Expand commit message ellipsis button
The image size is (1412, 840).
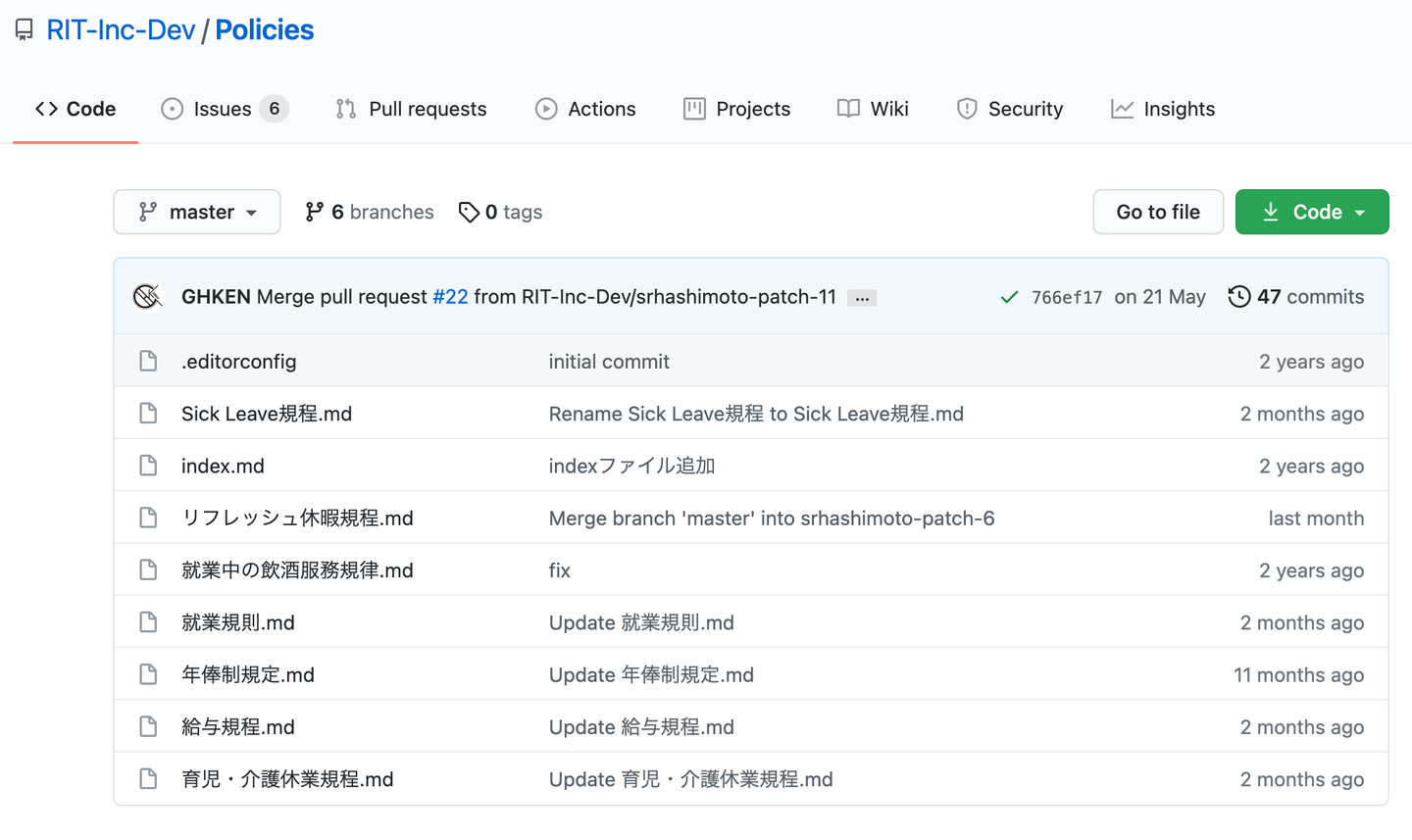point(862,298)
